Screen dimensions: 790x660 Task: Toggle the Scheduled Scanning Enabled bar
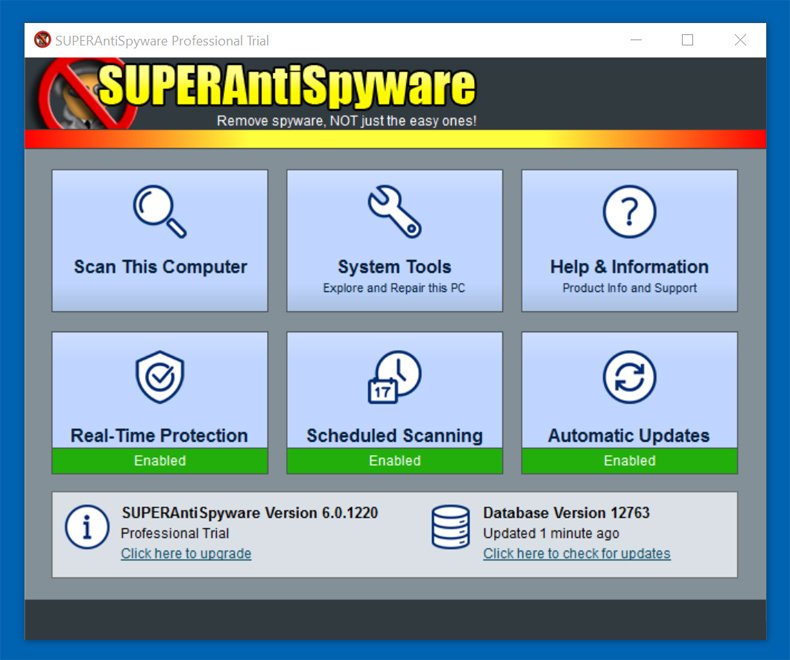394,460
